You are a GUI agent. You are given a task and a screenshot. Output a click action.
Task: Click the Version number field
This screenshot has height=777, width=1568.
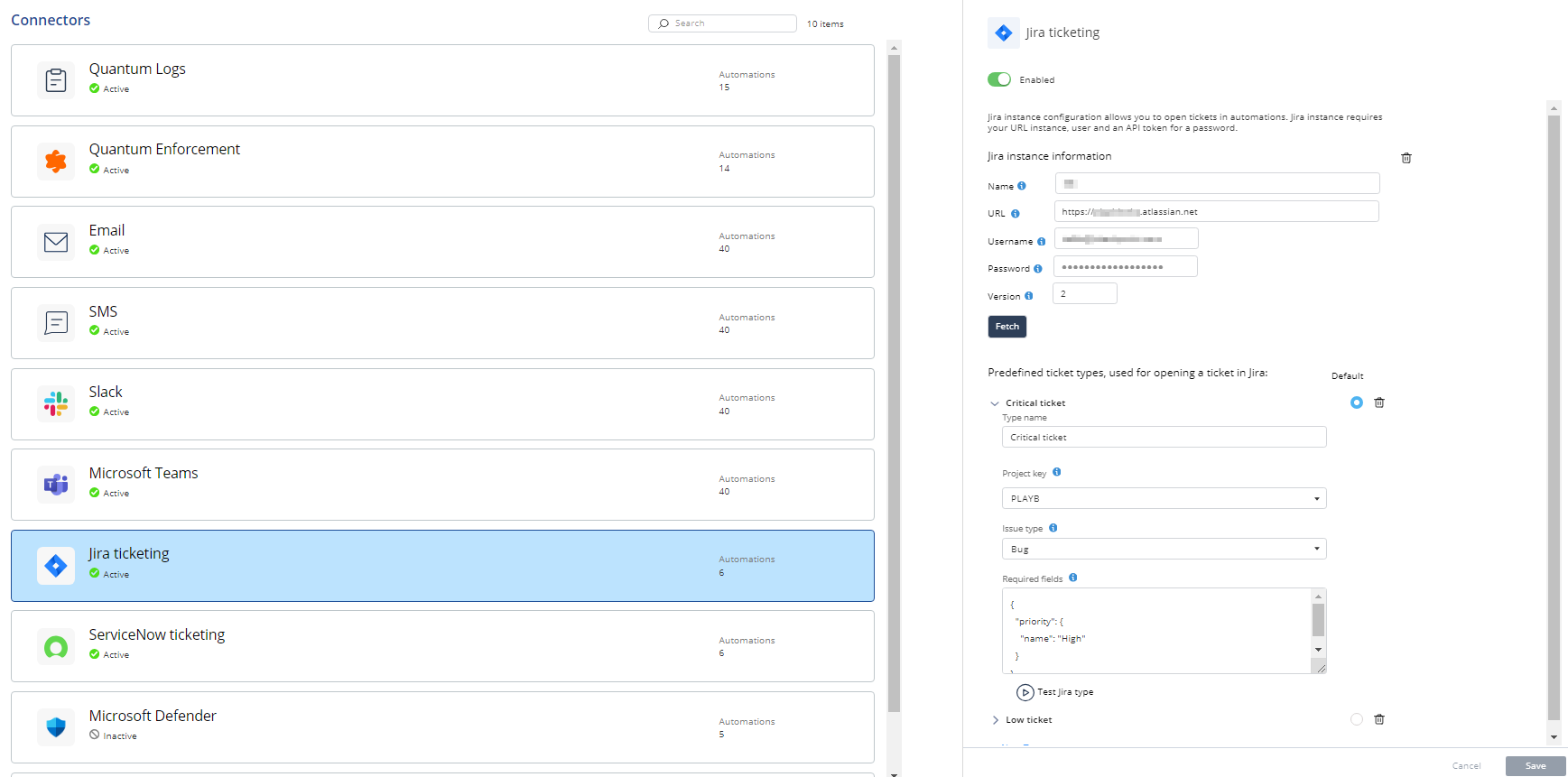tap(1085, 293)
